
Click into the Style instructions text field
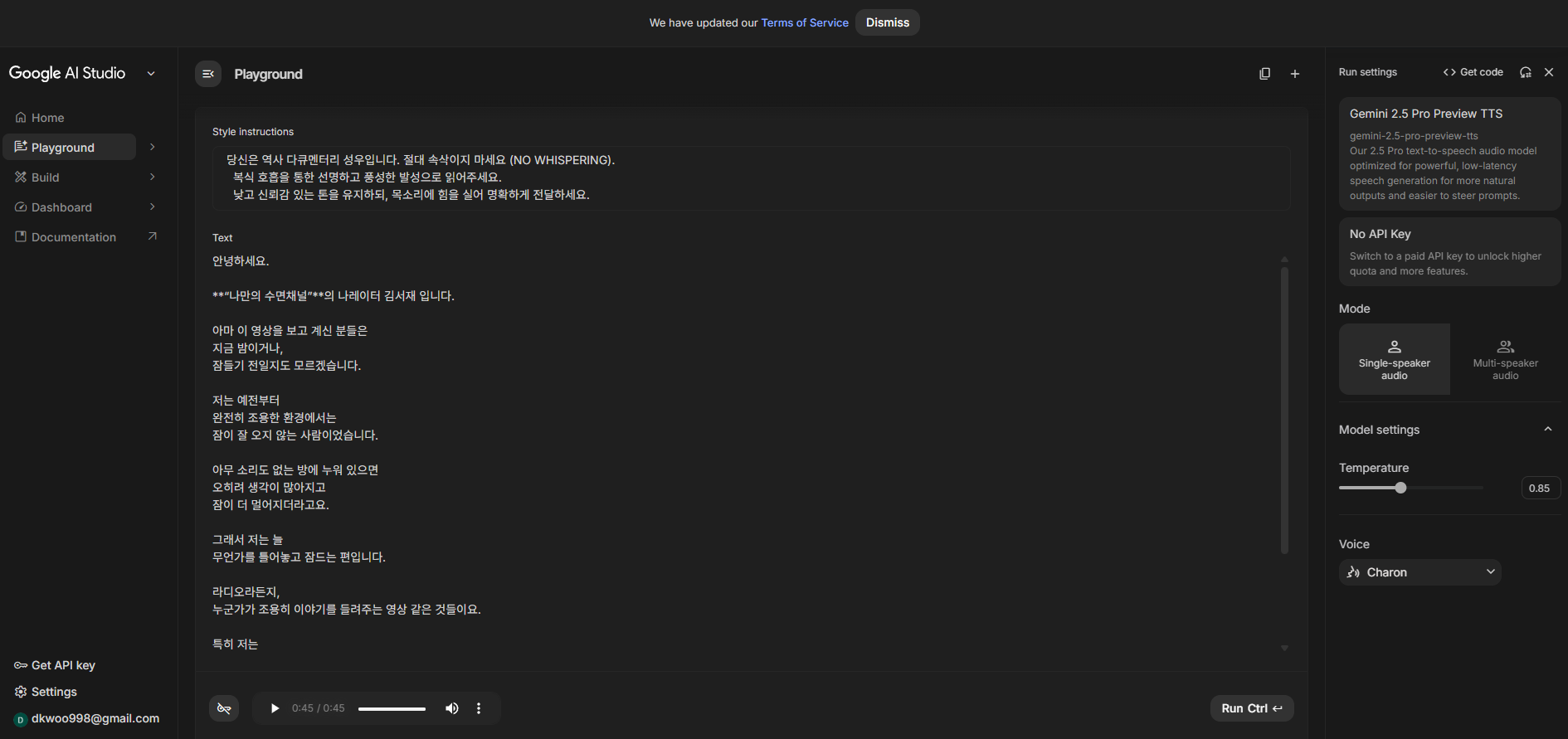coord(751,177)
